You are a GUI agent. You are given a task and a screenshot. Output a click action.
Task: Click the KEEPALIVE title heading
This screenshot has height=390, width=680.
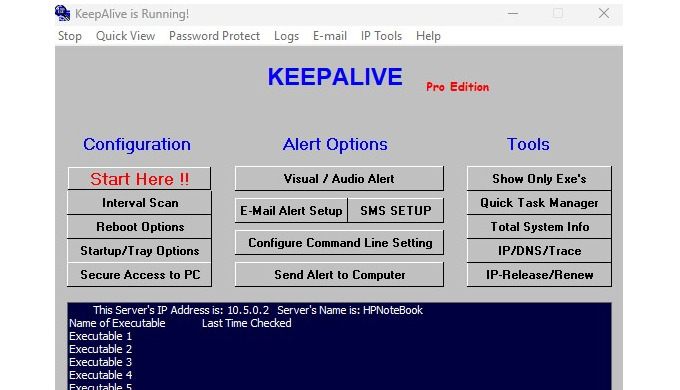335,77
